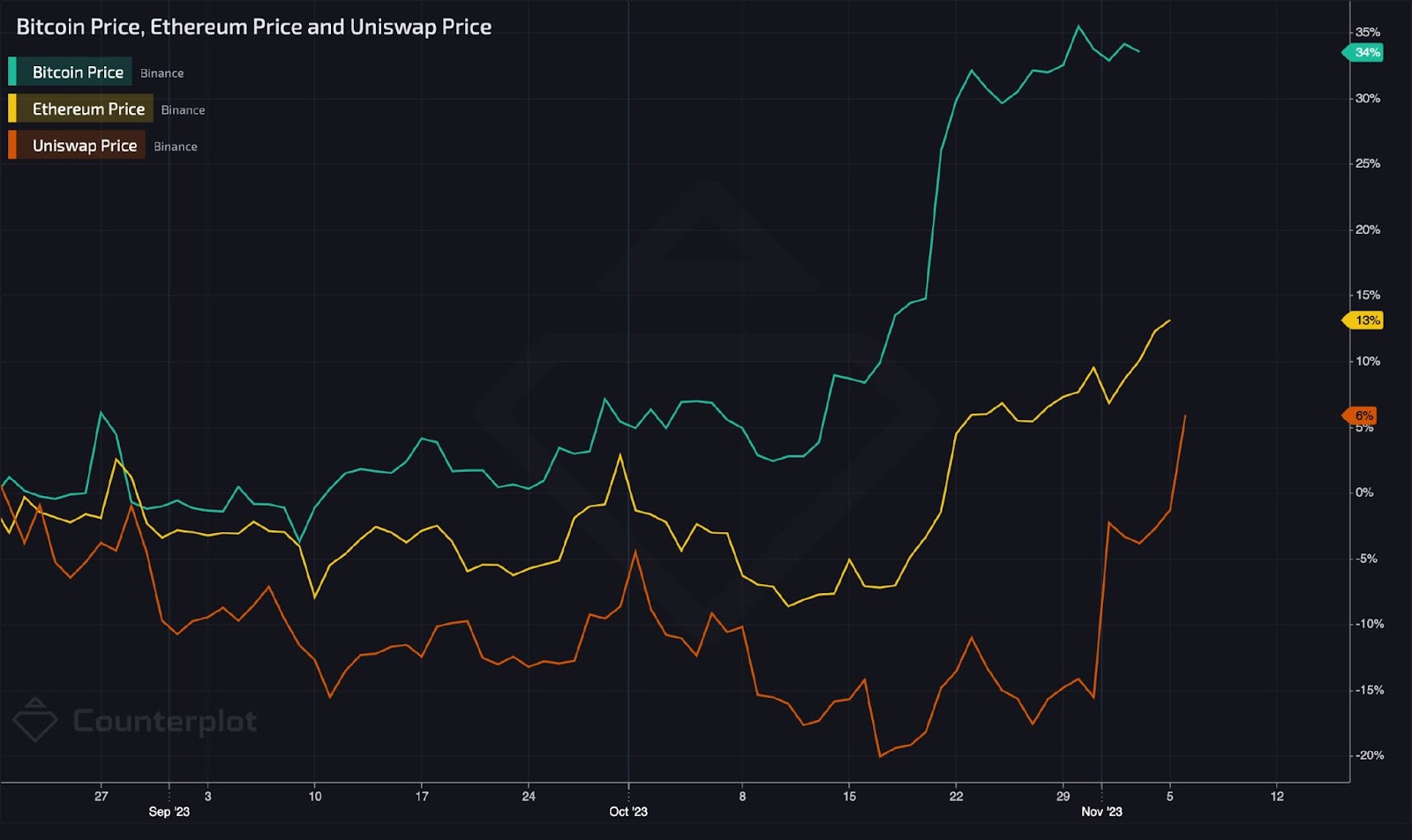Click the Binance source next to Bitcoin Price
Screen dimensions: 1412x840
[x=161, y=73]
